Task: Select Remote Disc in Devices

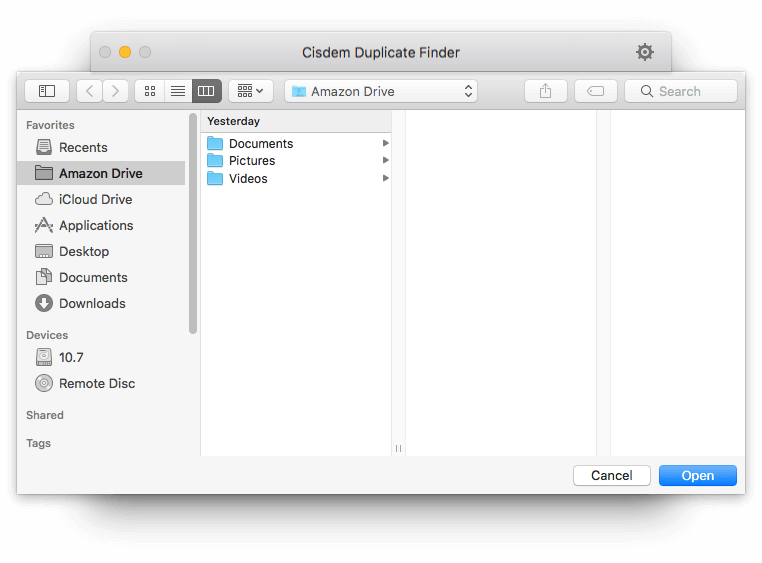Action: [101, 383]
